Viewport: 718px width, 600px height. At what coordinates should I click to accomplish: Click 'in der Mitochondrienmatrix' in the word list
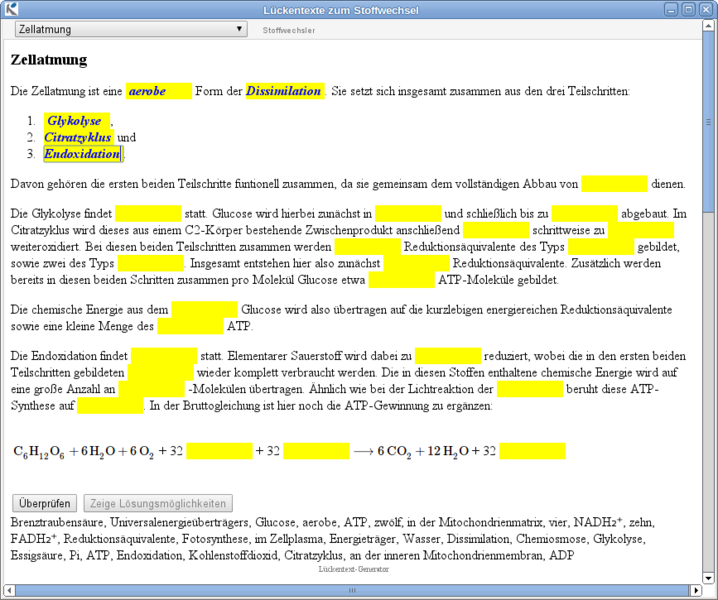click(x=475, y=522)
